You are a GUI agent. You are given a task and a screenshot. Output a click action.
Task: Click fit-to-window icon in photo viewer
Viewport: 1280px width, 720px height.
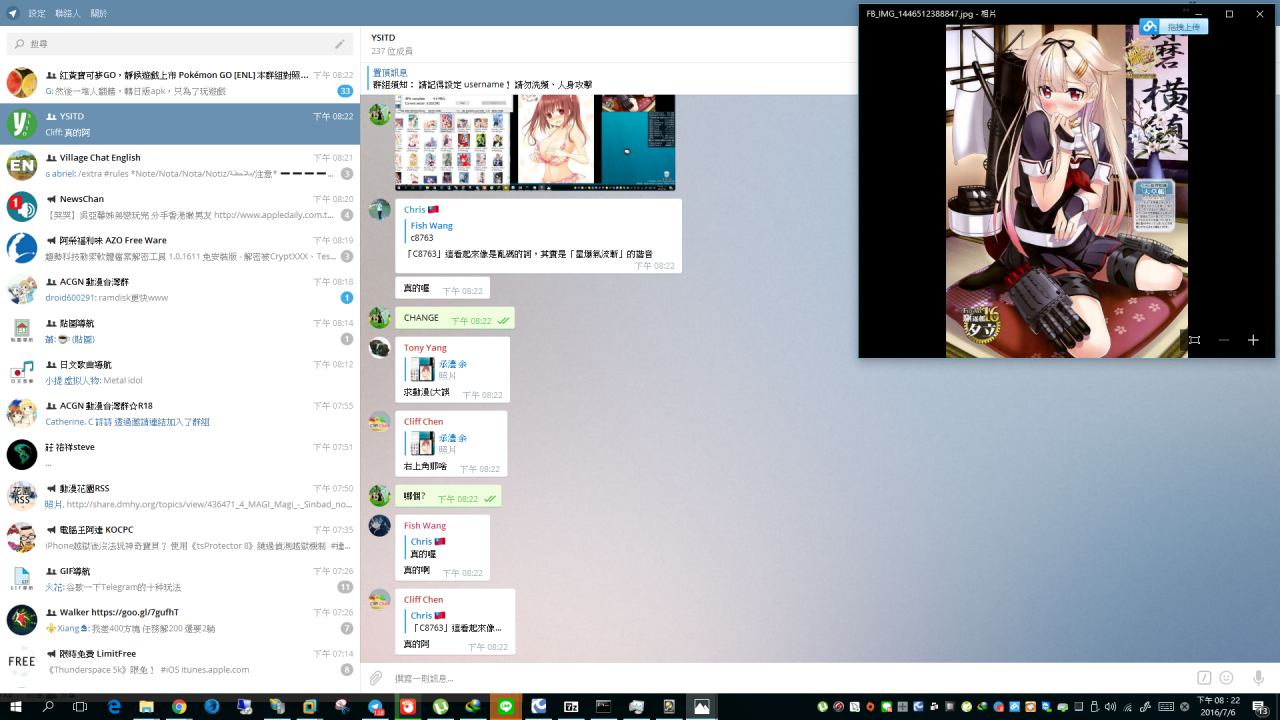1194,340
